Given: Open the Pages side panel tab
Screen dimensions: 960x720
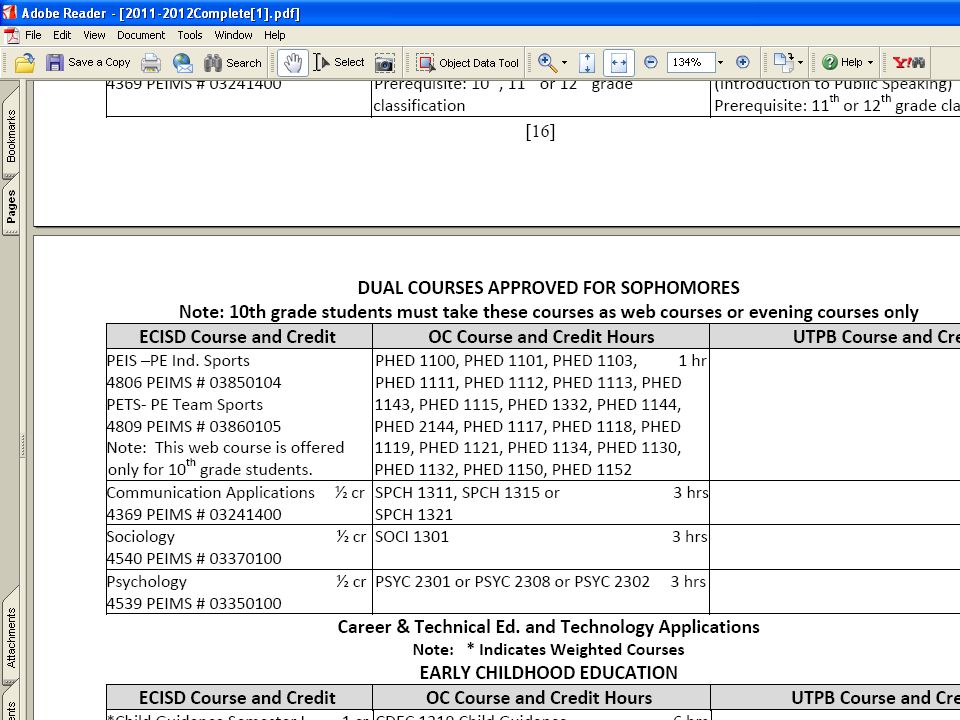Looking at the screenshot, I should pos(10,206).
